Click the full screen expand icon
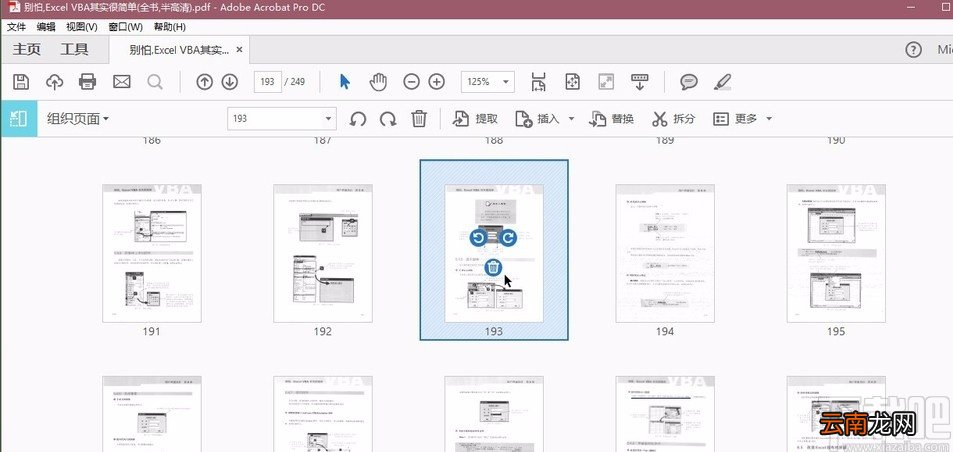This screenshot has width=953, height=452. (606, 81)
